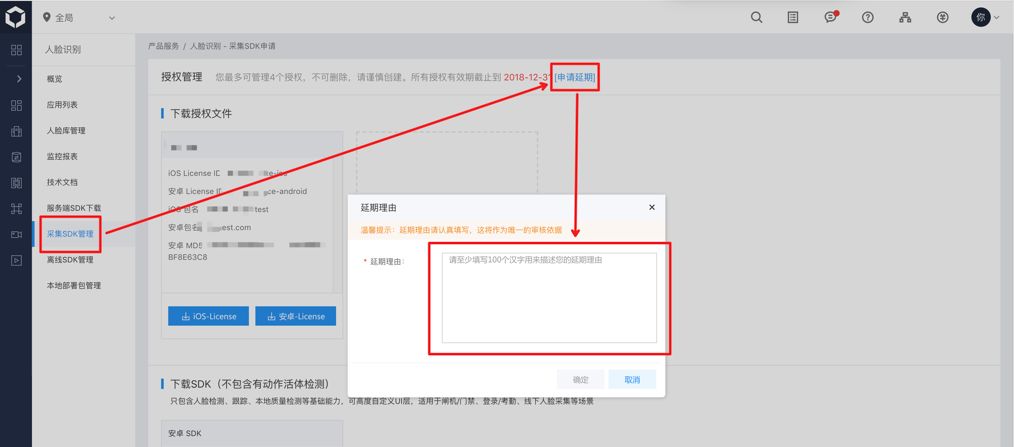The image size is (1014, 447).
Task: Open the document list icon in header
Action: [793, 18]
